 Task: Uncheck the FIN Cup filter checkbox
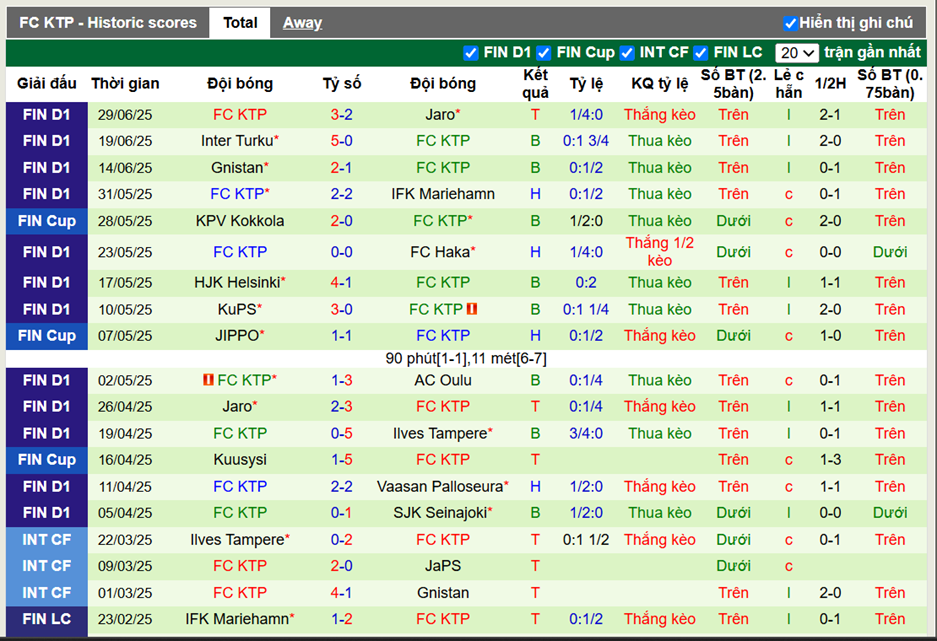coord(543,53)
